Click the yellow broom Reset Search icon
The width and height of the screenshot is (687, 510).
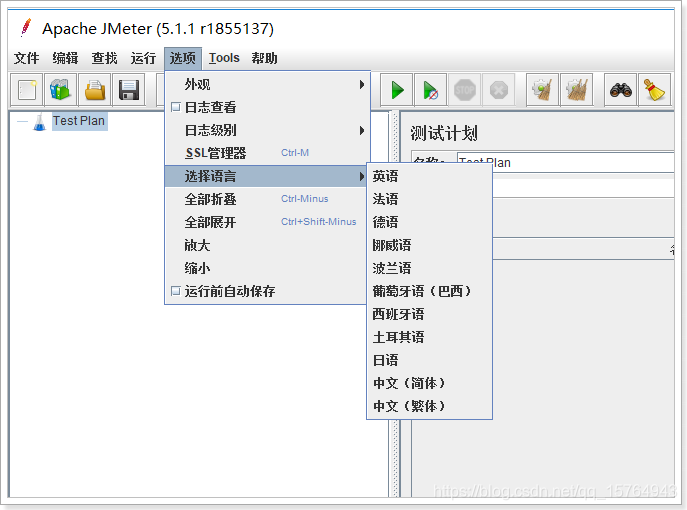(655, 90)
